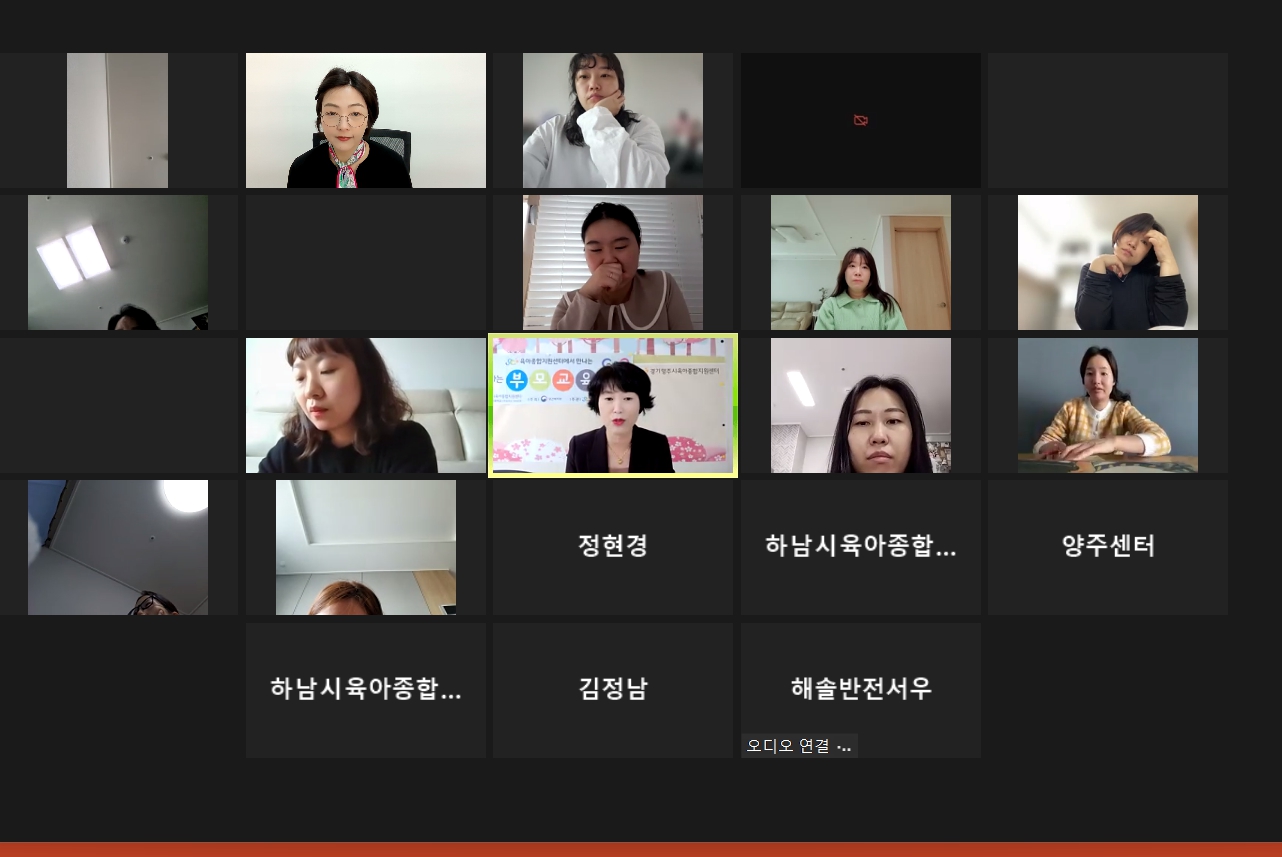1282x857 pixels.
Task: Click the video with two rectangular ceiling lights
Action: point(118,262)
